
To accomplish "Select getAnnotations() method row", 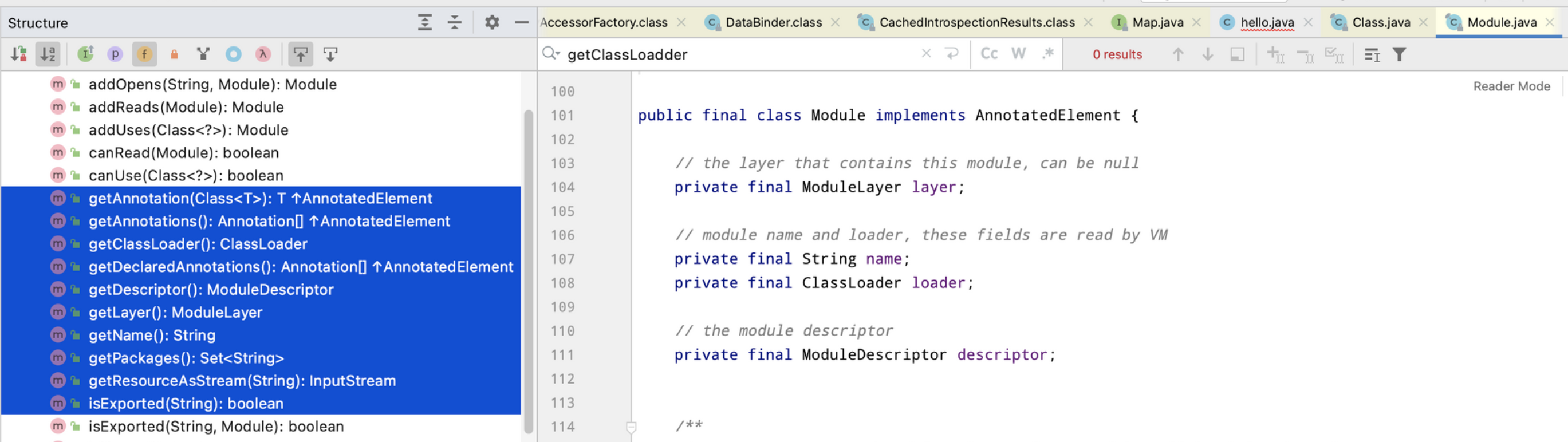I will click(x=261, y=221).
